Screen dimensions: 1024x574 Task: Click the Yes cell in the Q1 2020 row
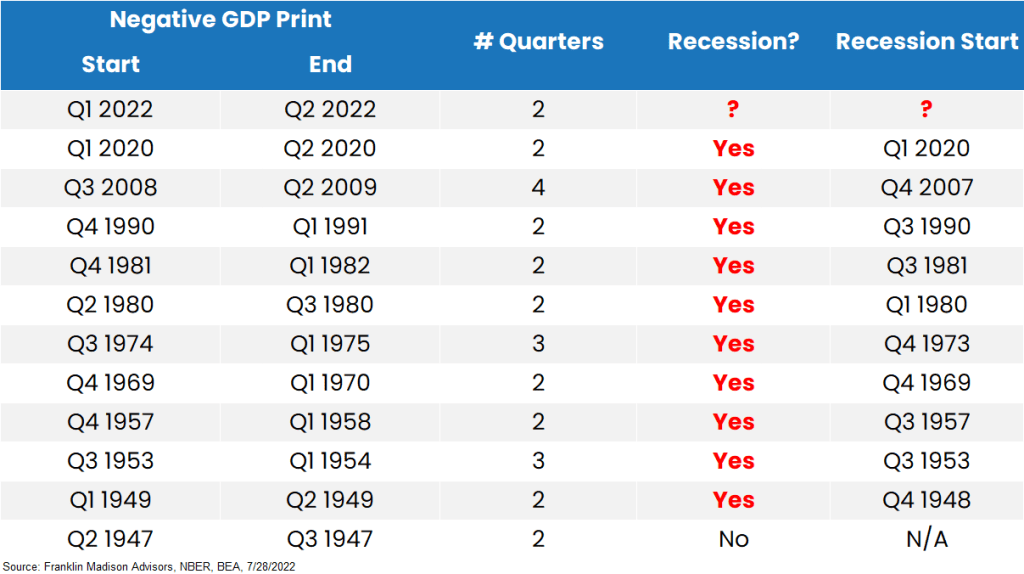click(x=733, y=148)
